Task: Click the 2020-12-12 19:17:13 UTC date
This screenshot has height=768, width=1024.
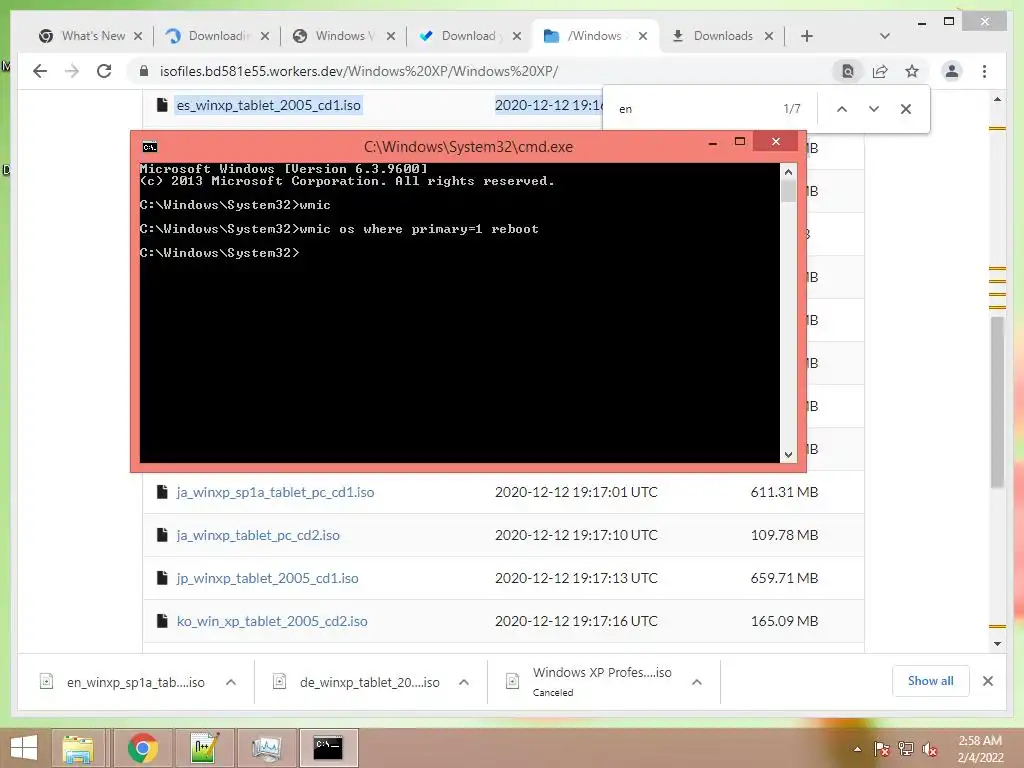Action: (576, 579)
